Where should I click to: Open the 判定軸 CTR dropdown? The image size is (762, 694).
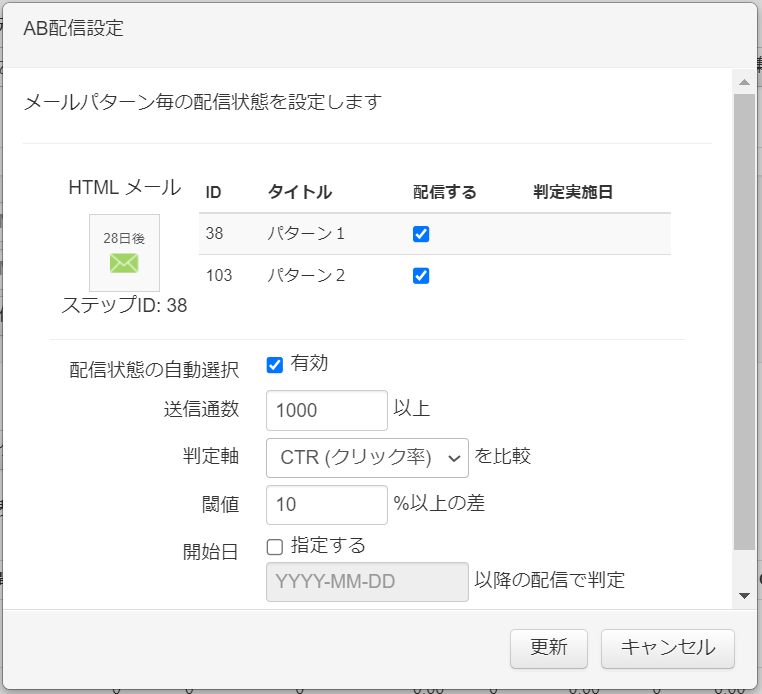pyautogui.click(x=367, y=457)
